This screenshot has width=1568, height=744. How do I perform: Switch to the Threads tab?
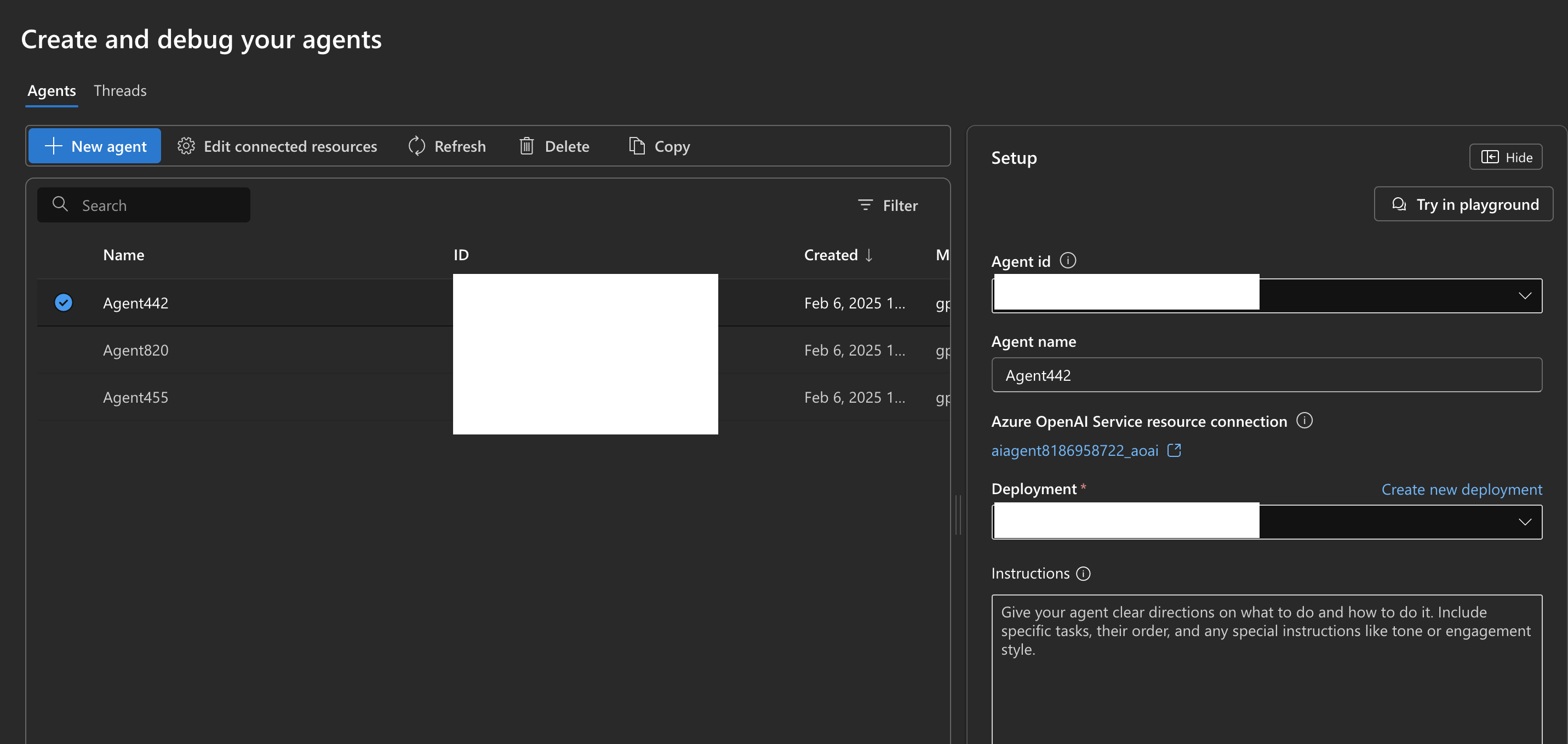[120, 91]
